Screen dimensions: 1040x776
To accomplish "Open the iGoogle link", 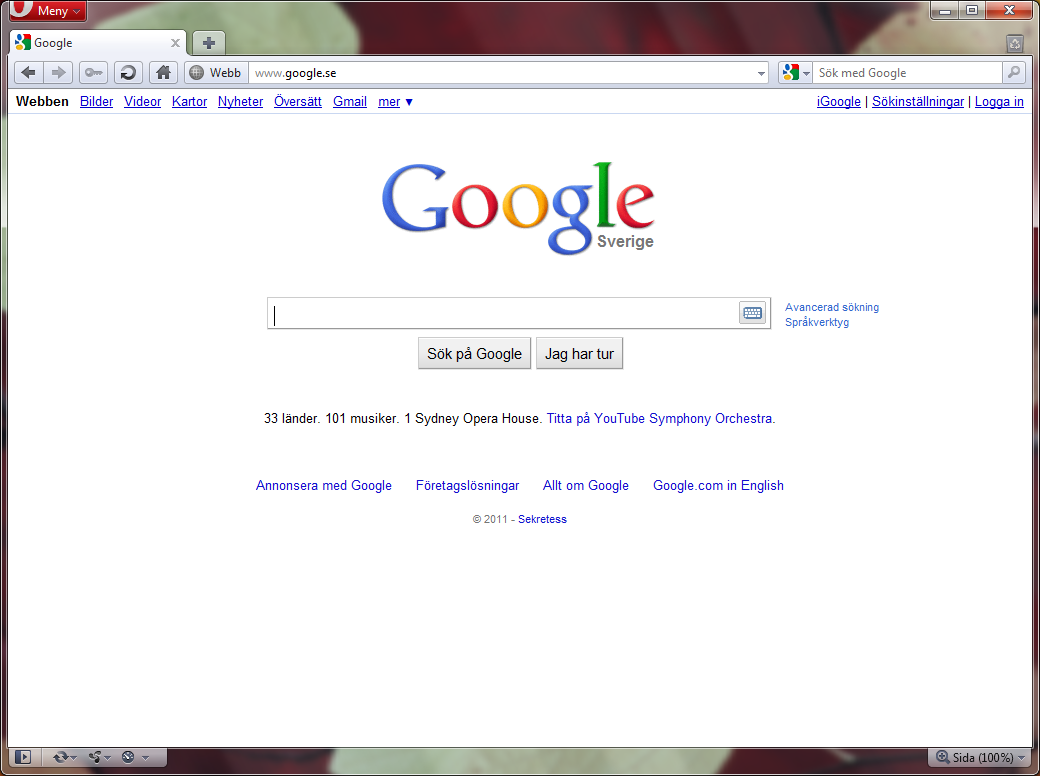I will [838, 101].
